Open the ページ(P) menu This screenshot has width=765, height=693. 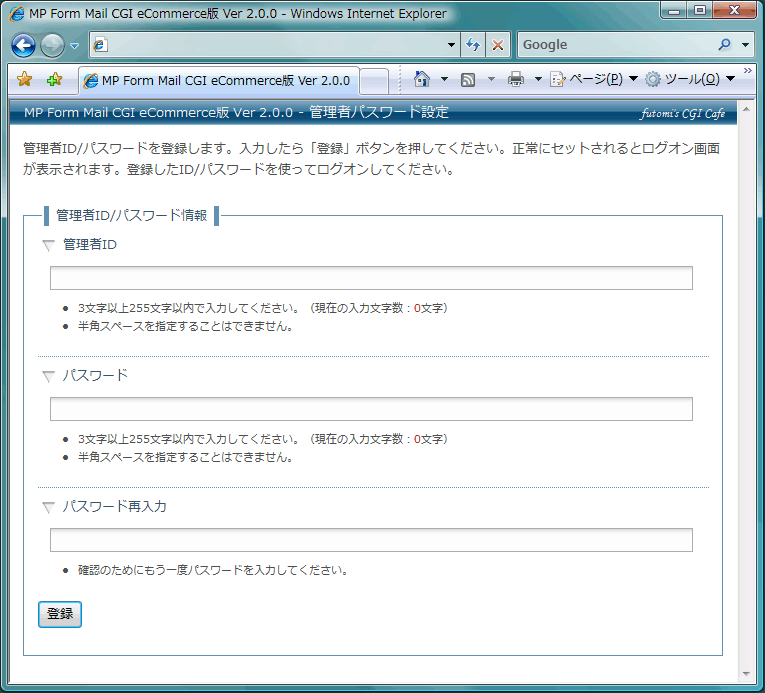[x=594, y=79]
